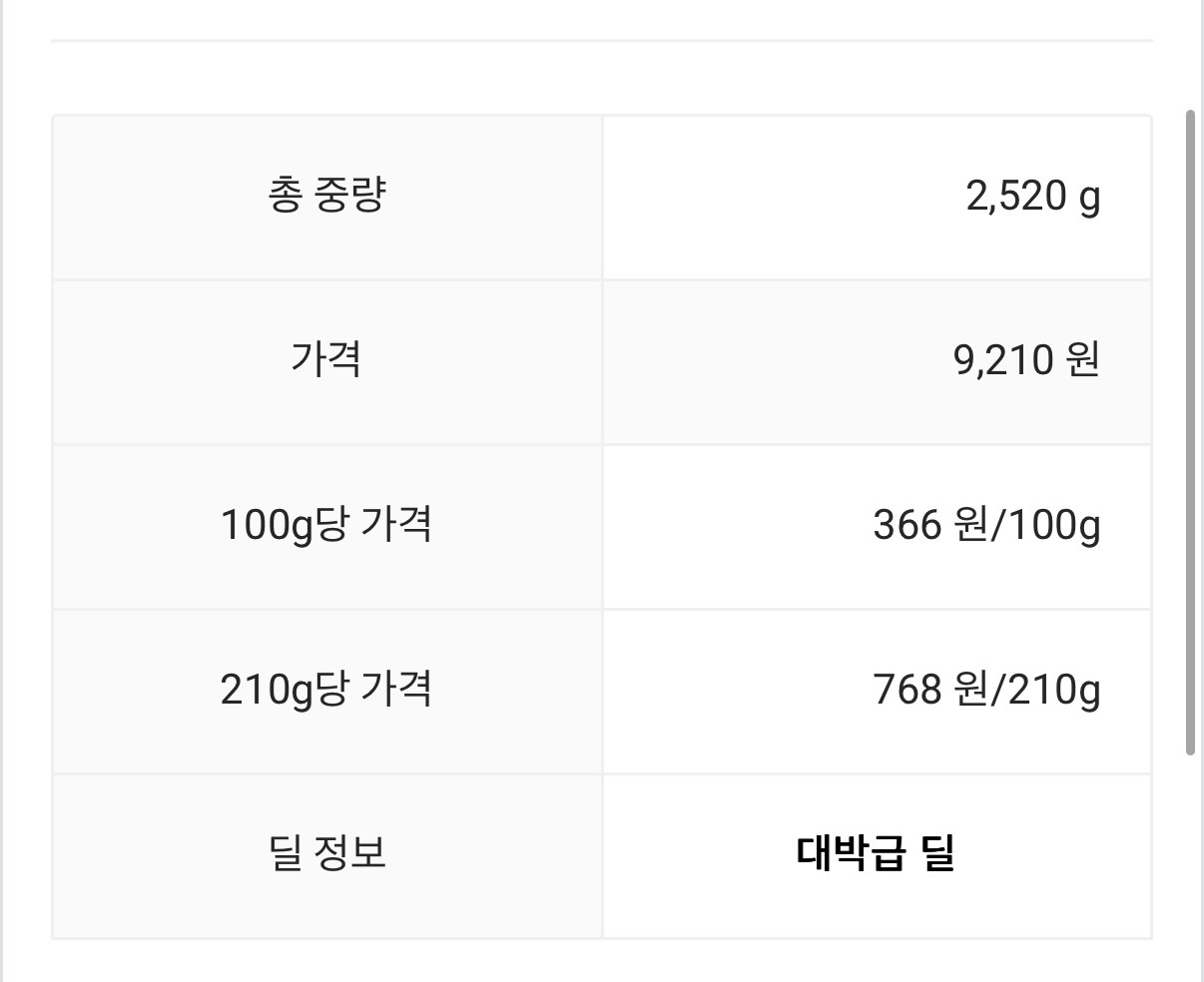The height and width of the screenshot is (982, 1204).
Task: Select the 9,210 원 price value
Action: click(1027, 359)
